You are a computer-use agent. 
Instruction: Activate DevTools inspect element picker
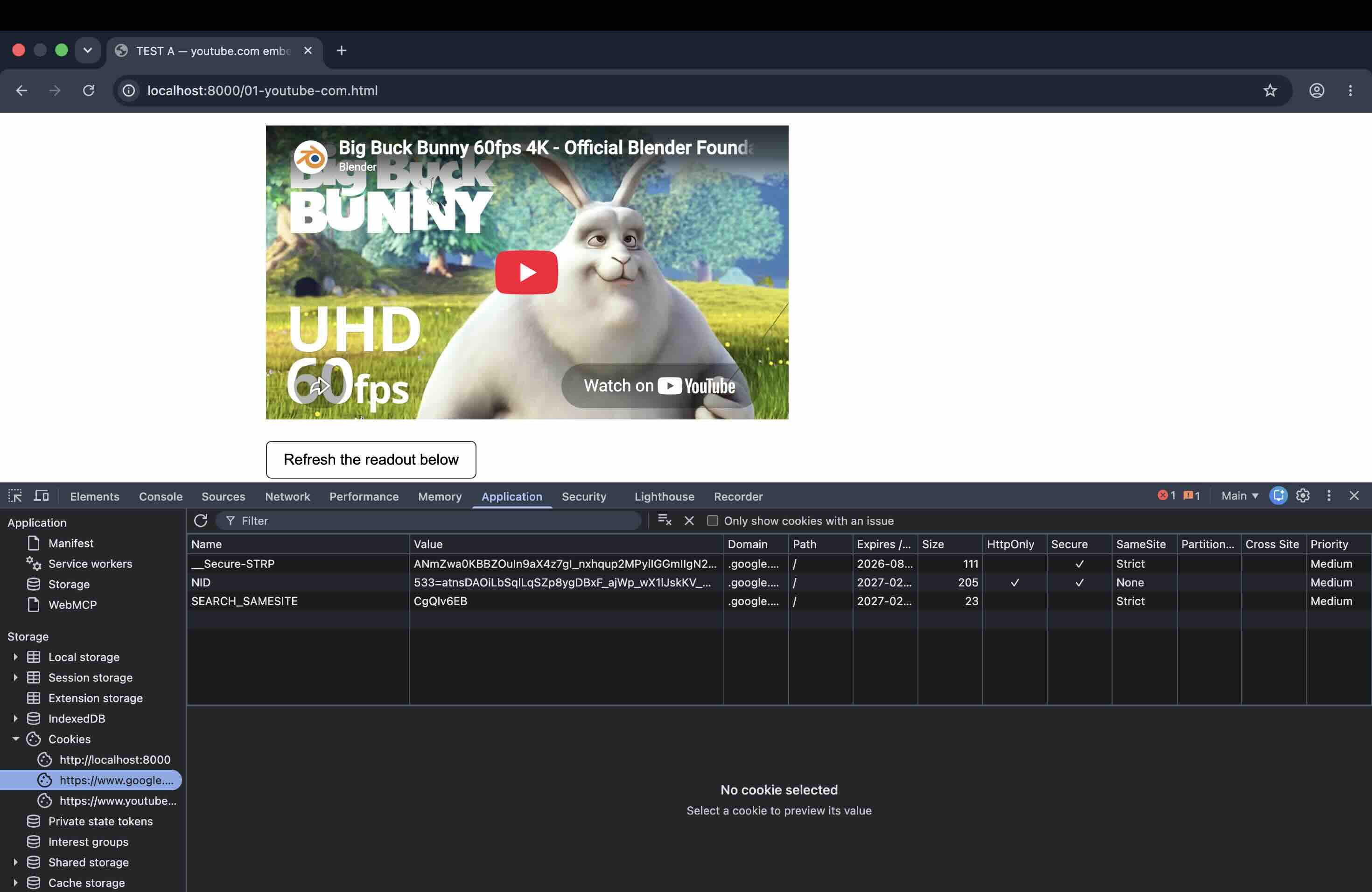(x=15, y=495)
